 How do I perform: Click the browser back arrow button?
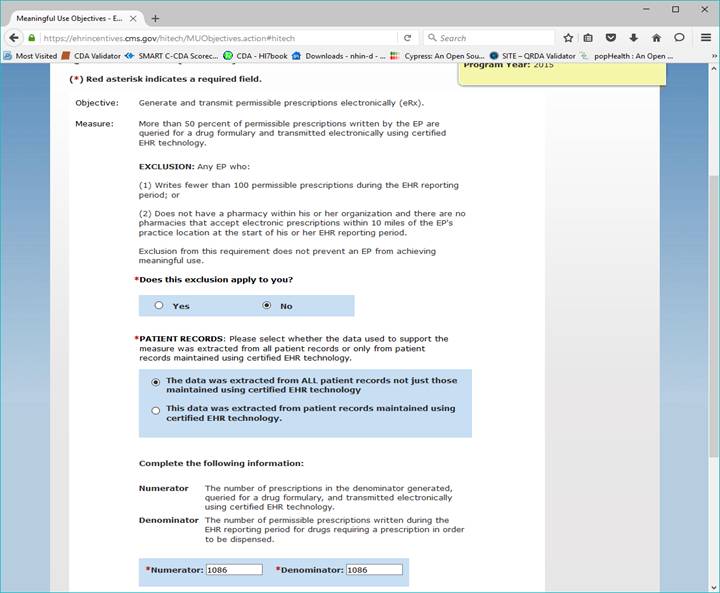point(14,38)
